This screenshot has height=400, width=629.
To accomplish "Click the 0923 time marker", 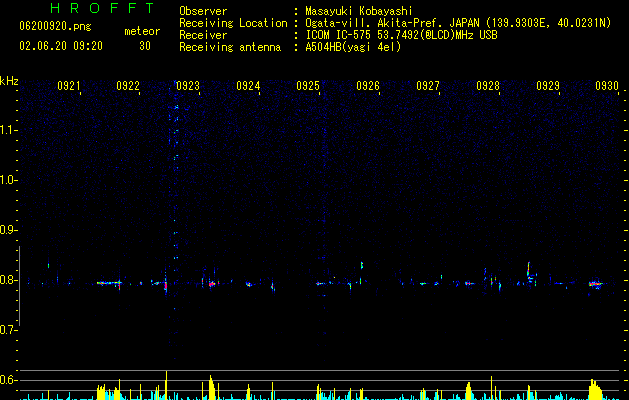I will [x=188, y=86].
